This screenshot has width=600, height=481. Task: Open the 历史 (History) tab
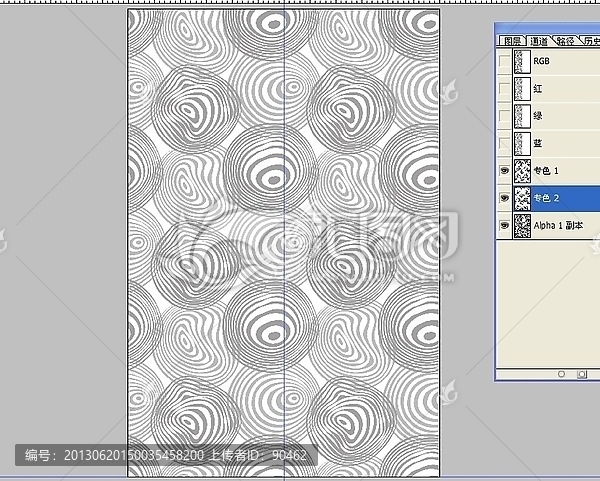591,41
